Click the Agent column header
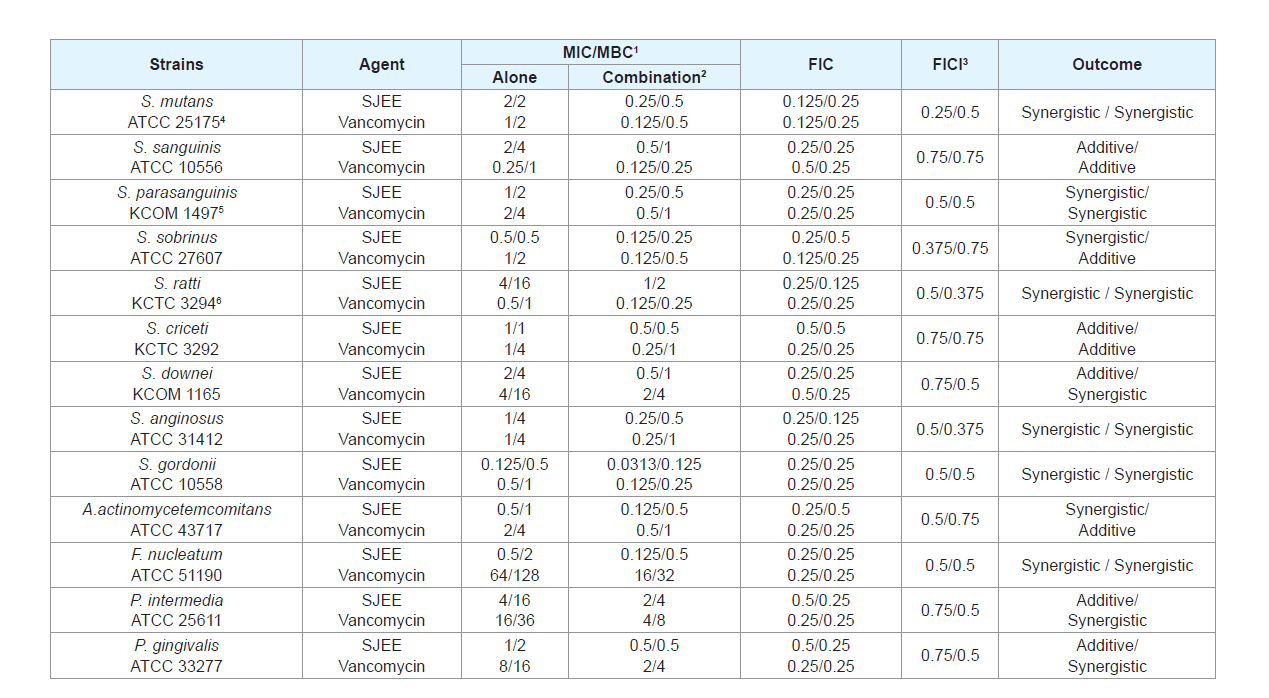The width and height of the screenshot is (1269, 698). coord(382,64)
